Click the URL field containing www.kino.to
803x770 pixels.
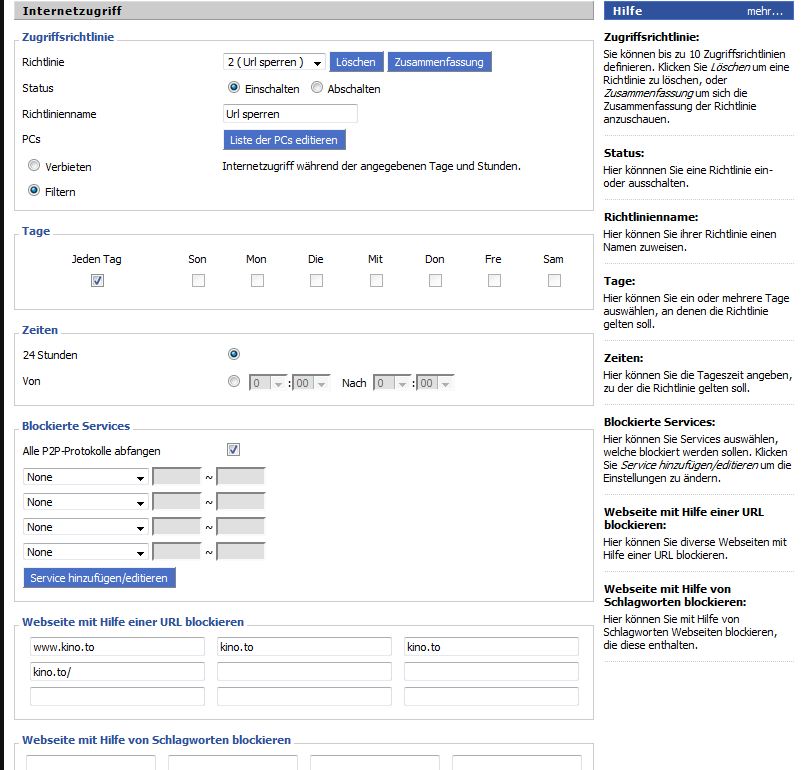click(117, 647)
